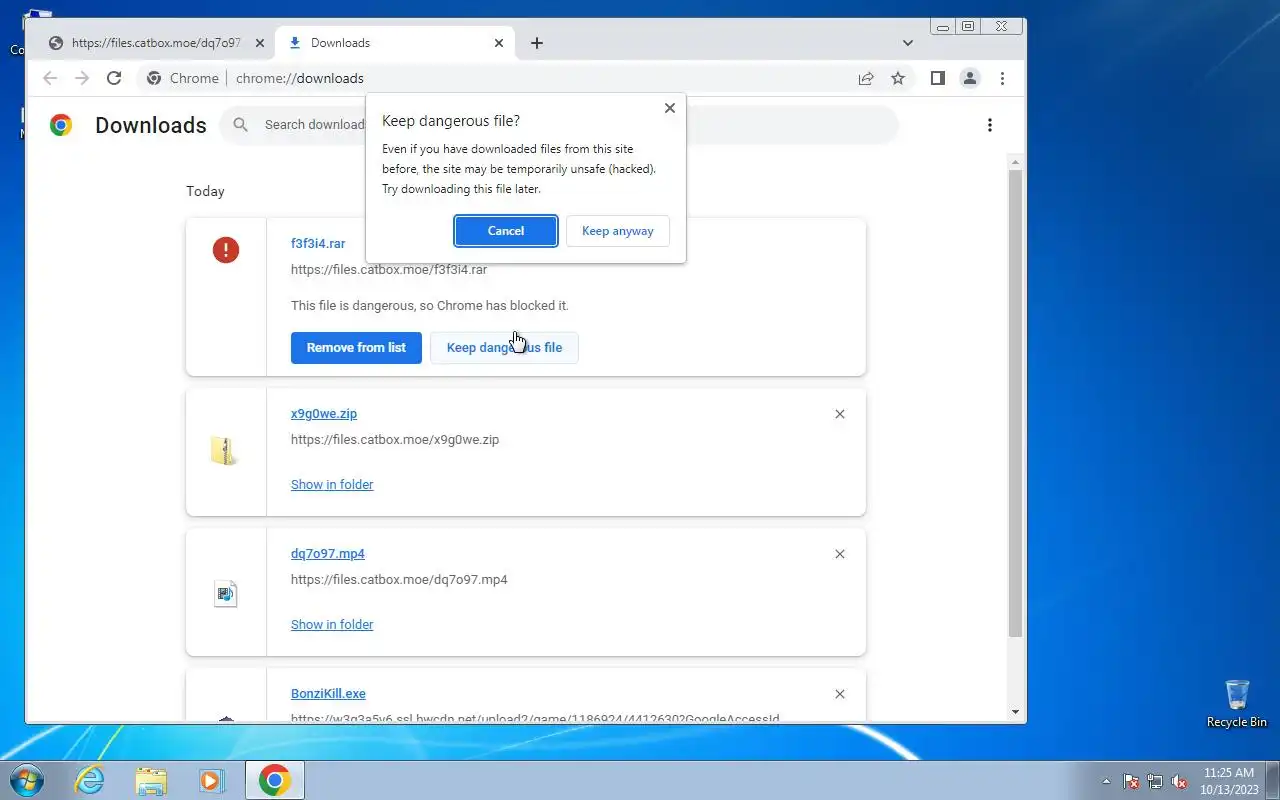Bookmark this tab with the star
1280x800 pixels.
[898, 78]
